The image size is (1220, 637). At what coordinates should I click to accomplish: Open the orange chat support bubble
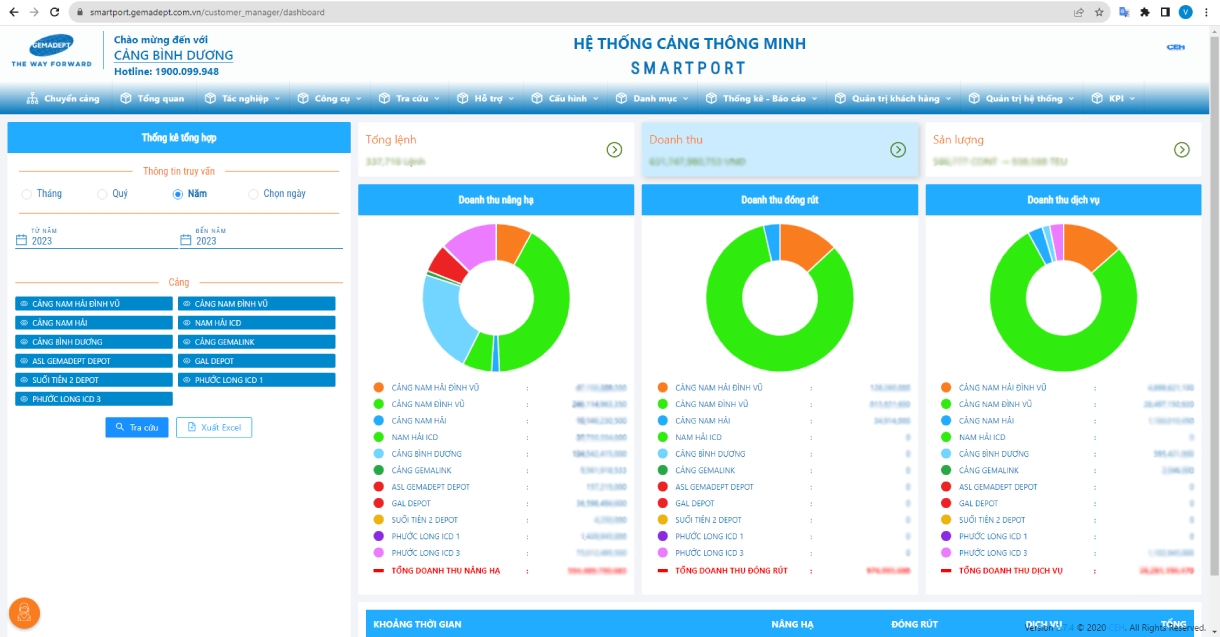click(x=24, y=613)
